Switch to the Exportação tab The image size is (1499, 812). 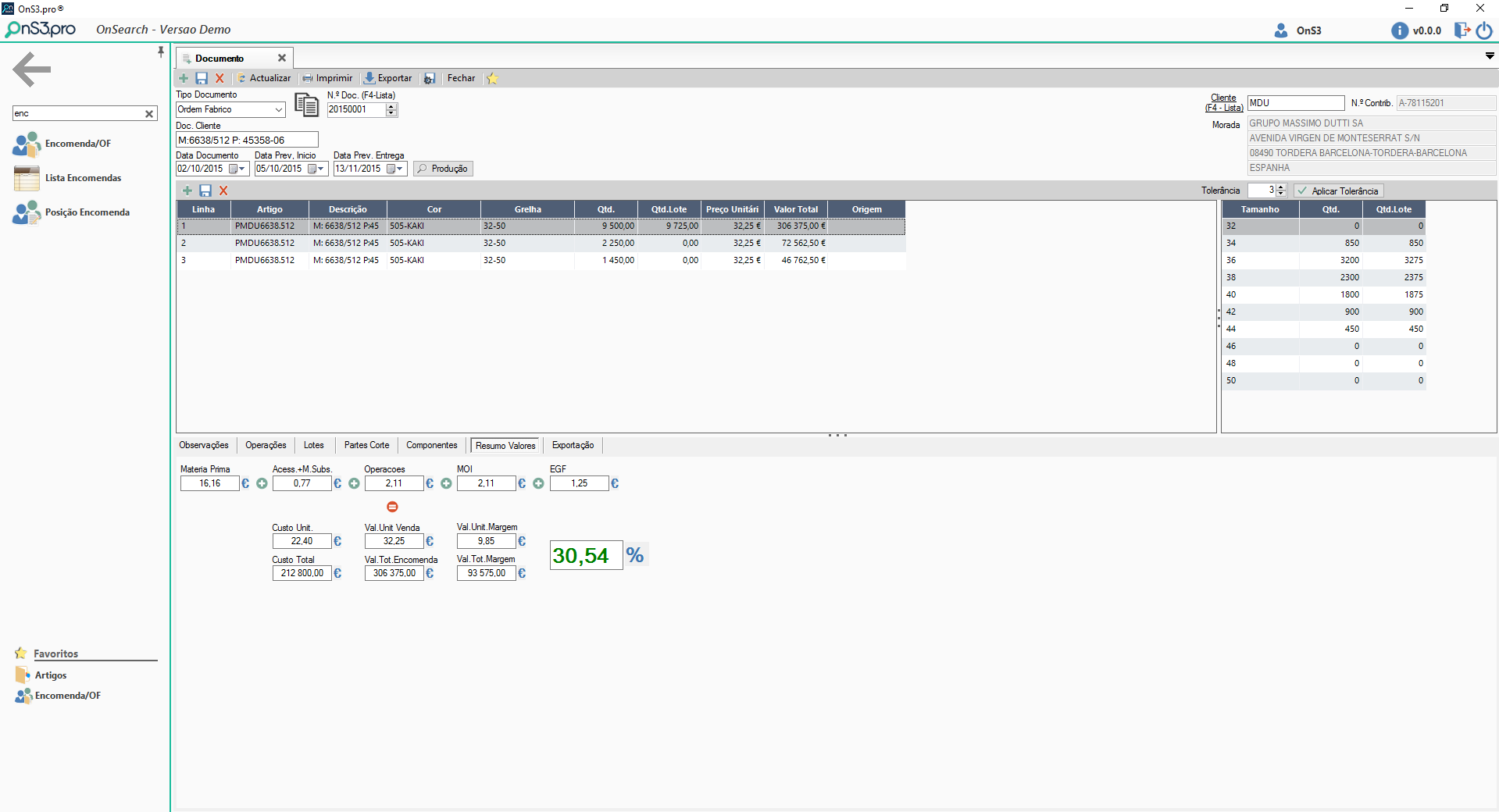point(573,446)
